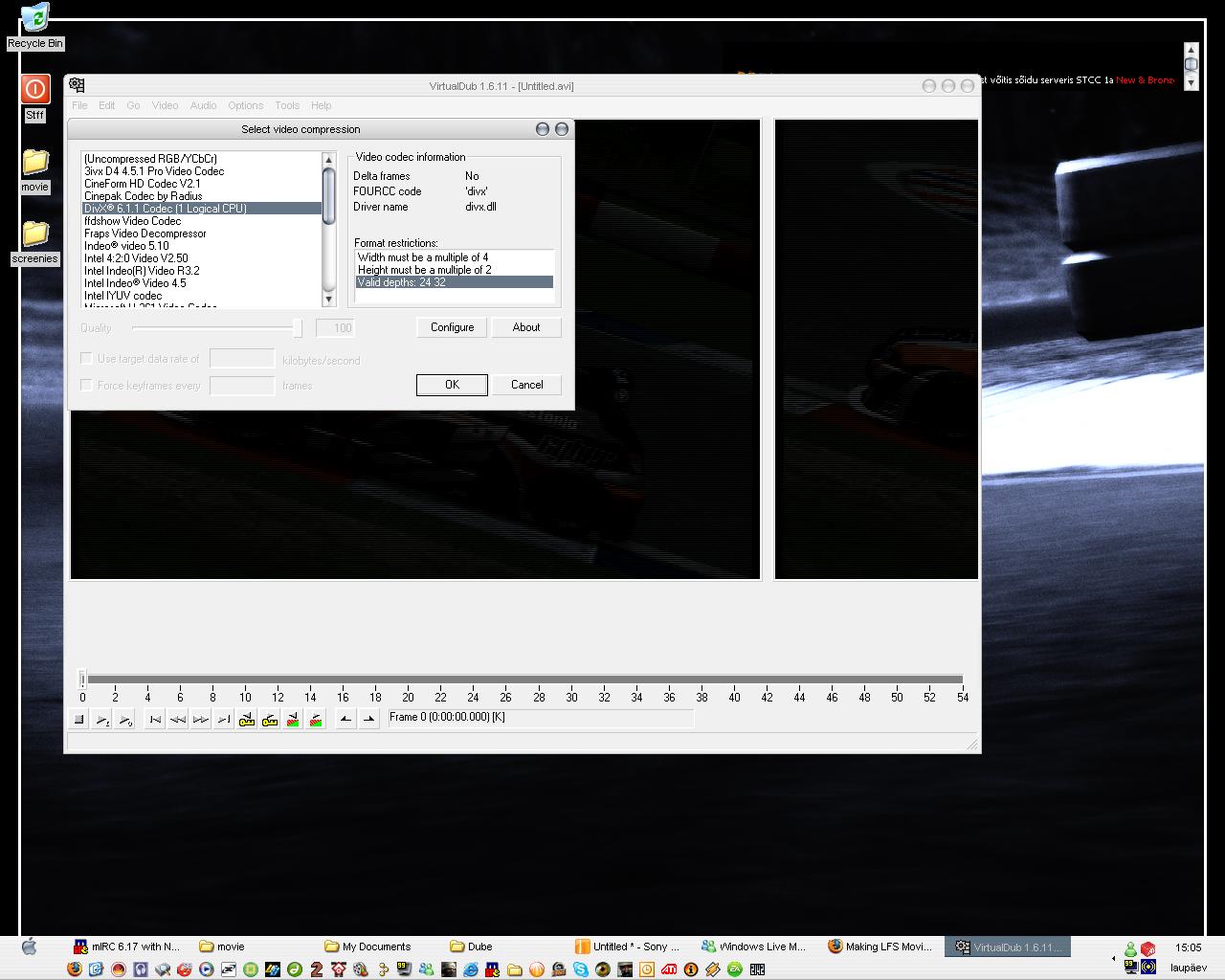
Task: Select DivX 6.1.1 Codec entry
Action: [x=202, y=209]
